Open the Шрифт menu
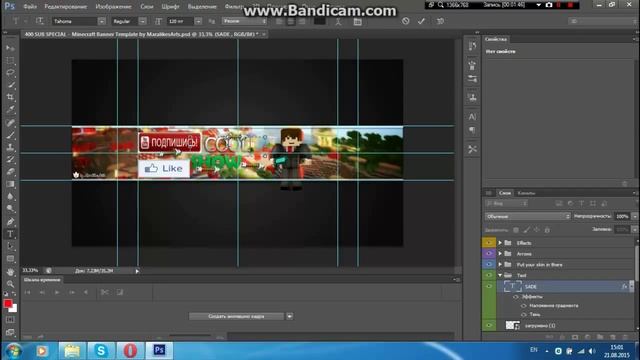 click(x=170, y=7)
